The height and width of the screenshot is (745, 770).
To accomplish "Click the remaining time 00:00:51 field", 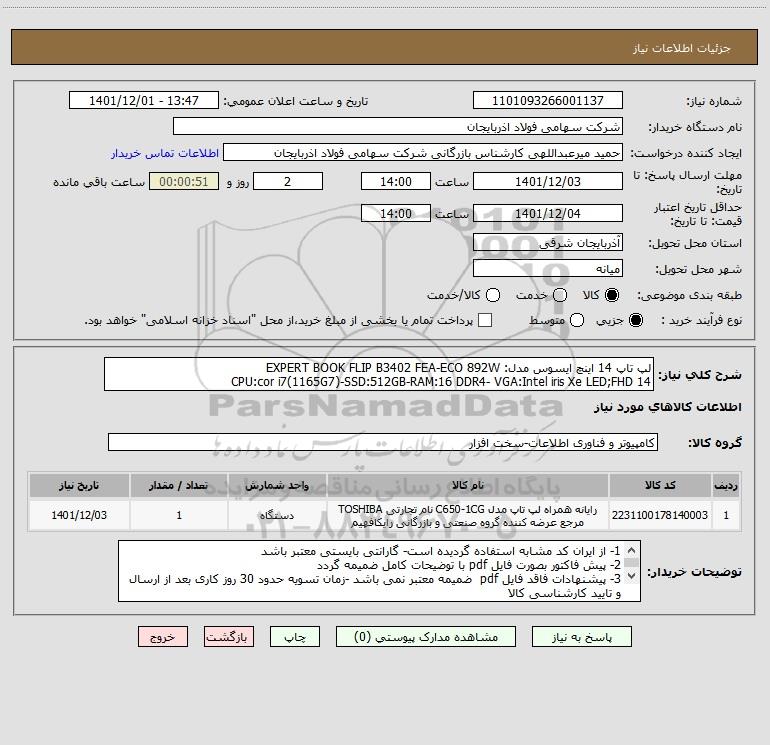I will pos(184,181).
